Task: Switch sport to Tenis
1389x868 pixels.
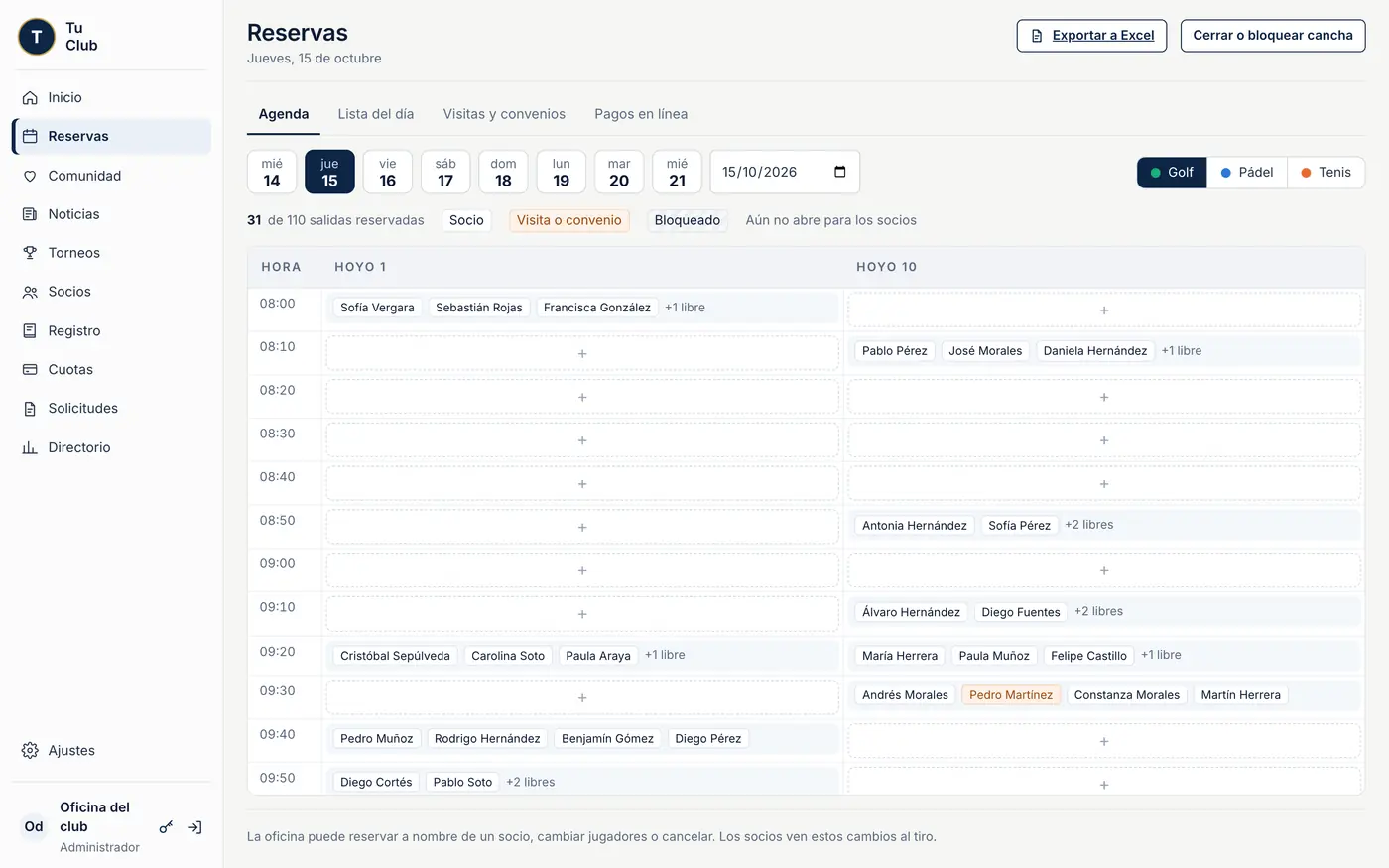Action: [1326, 172]
